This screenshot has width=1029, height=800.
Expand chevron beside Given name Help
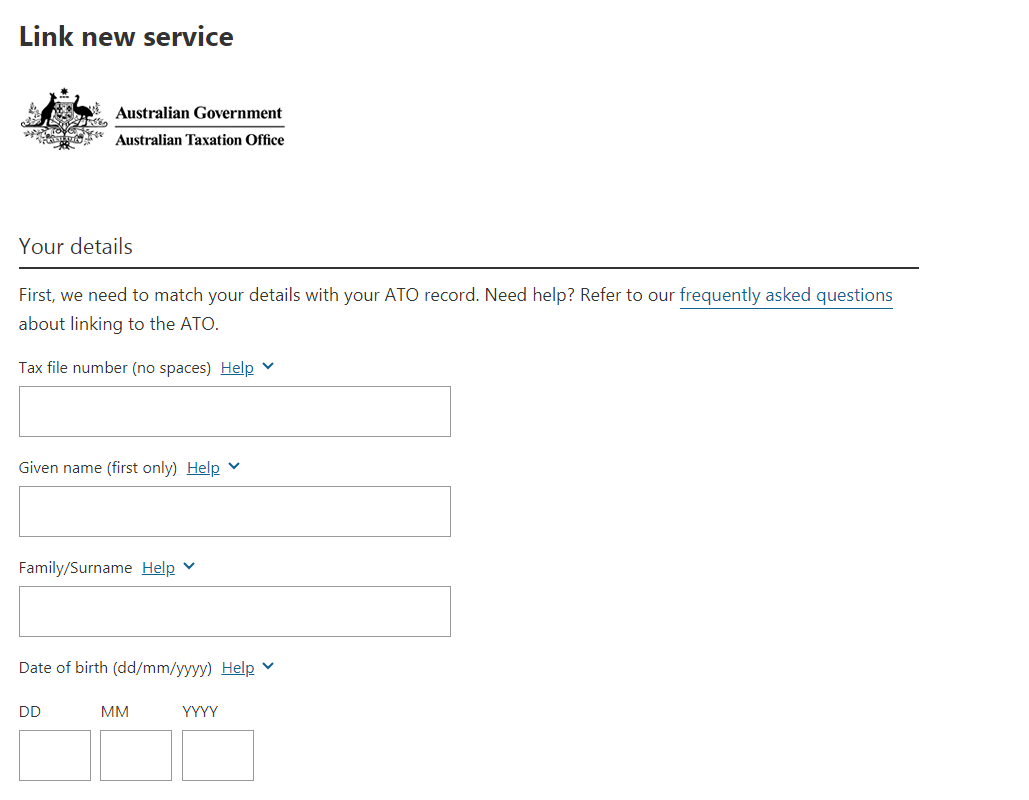234,467
